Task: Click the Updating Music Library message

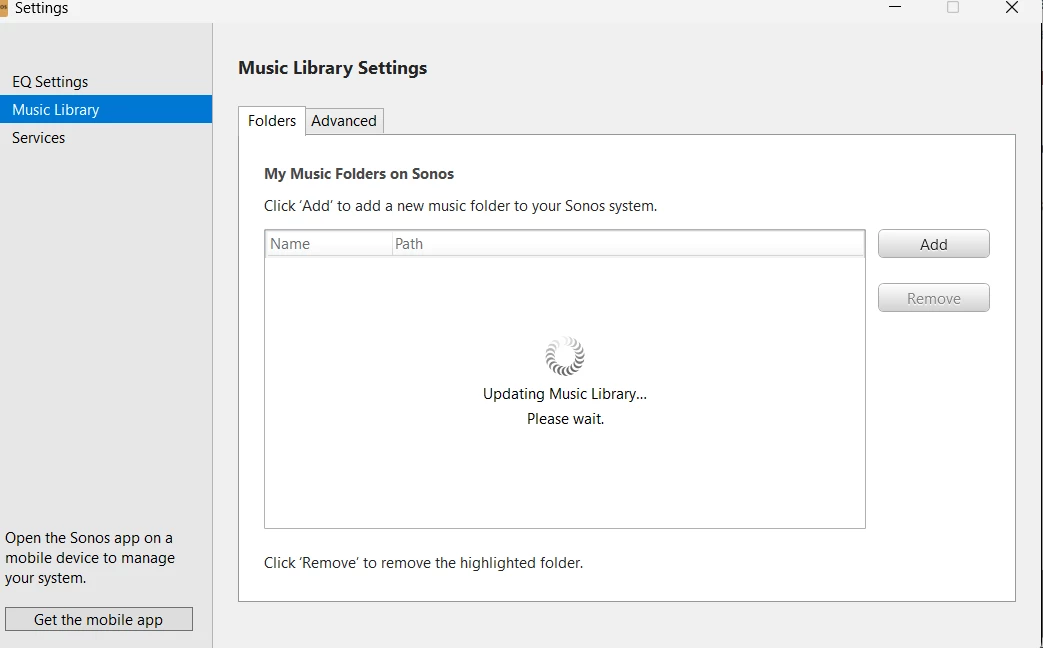Action: (x=565, y=394)
